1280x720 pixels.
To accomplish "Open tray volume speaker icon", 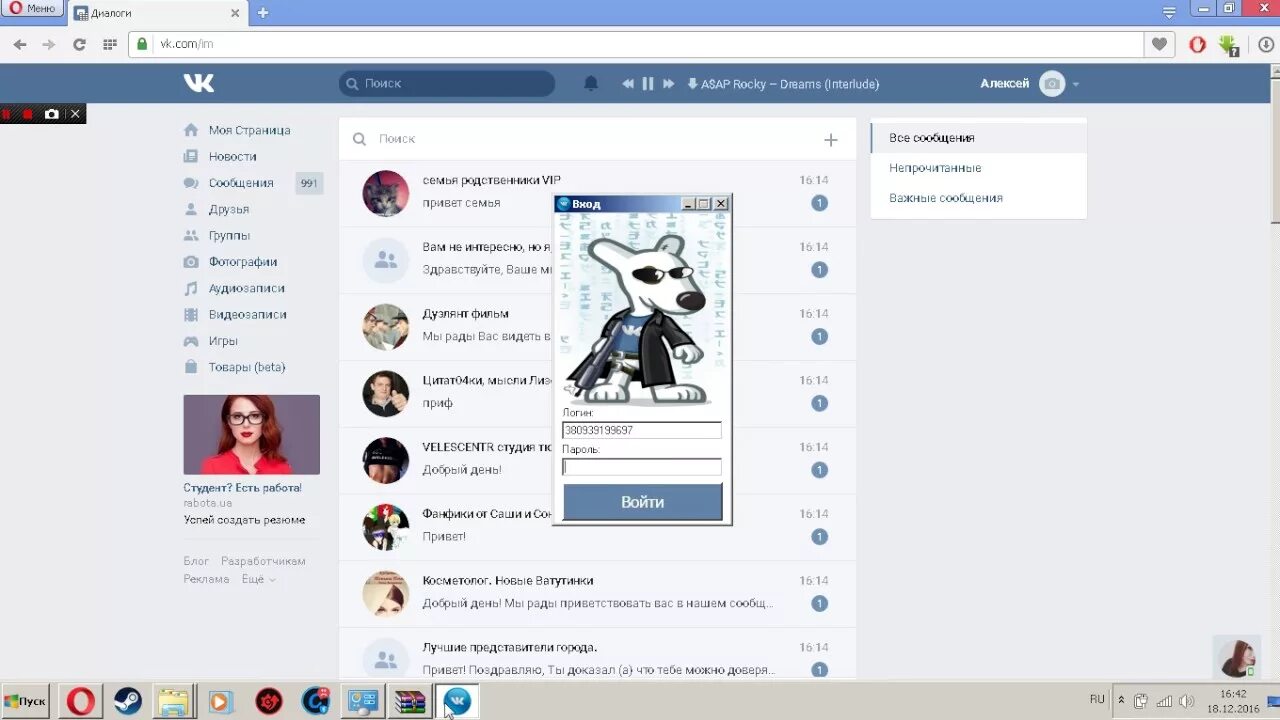I will pos(1187,701).
